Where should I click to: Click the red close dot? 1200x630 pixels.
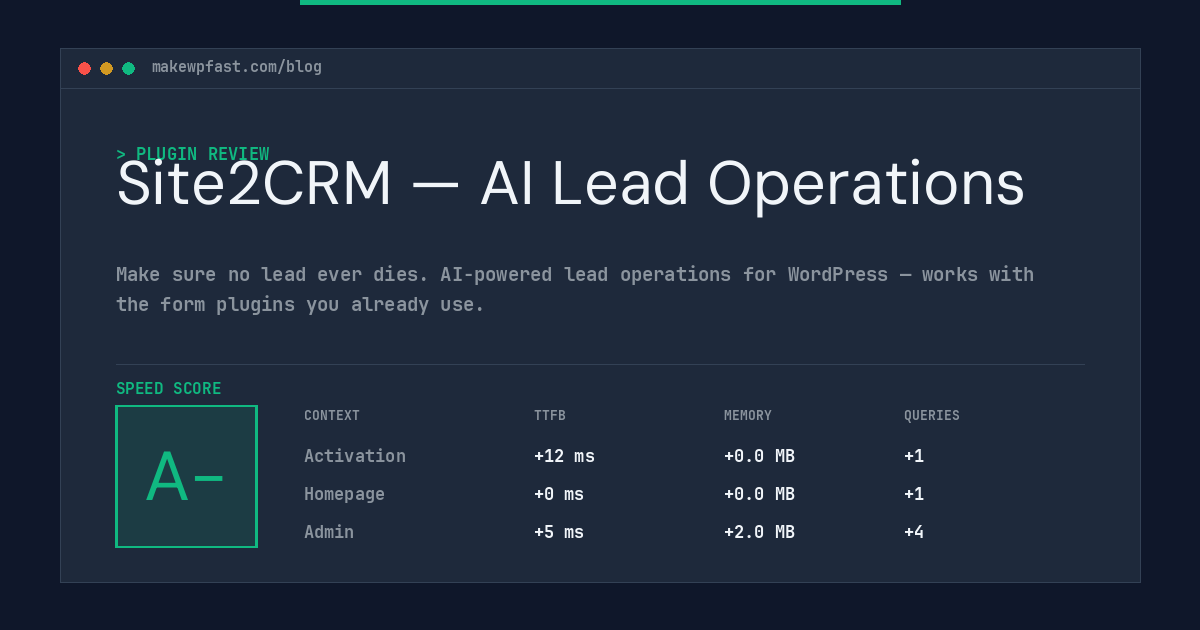tap(84, 68)
